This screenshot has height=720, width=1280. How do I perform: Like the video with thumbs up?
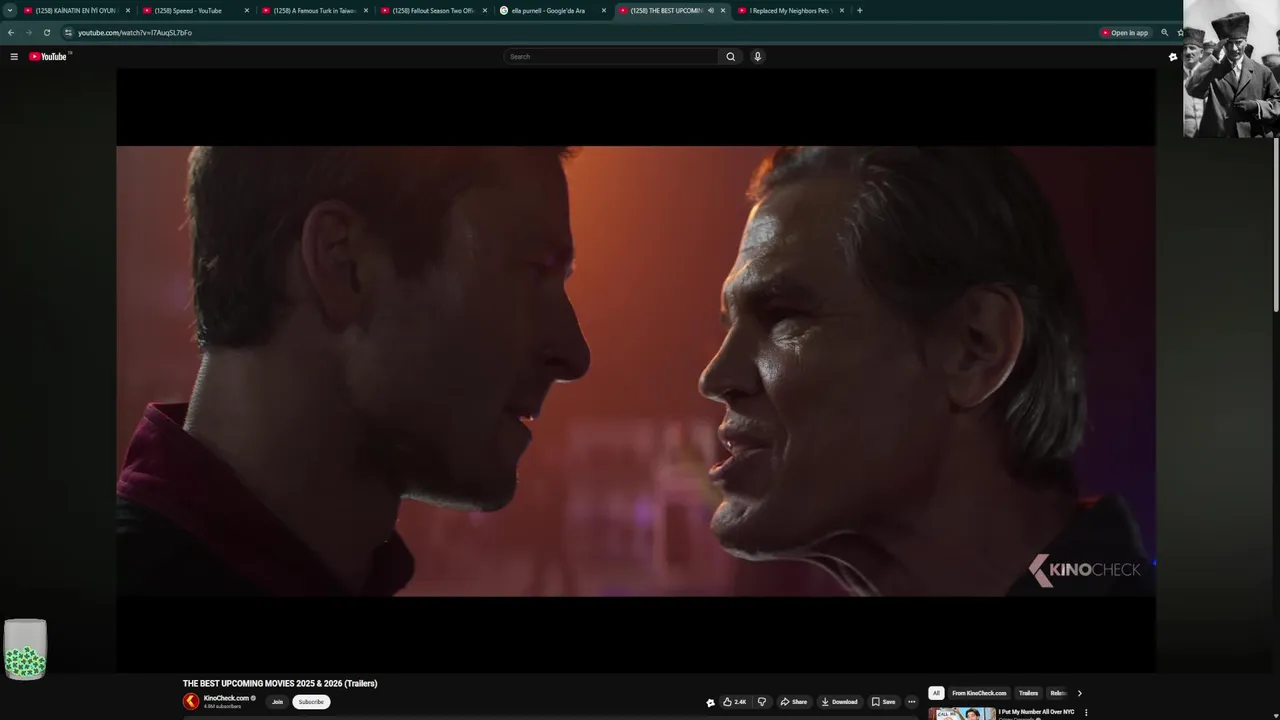point(735,702)
